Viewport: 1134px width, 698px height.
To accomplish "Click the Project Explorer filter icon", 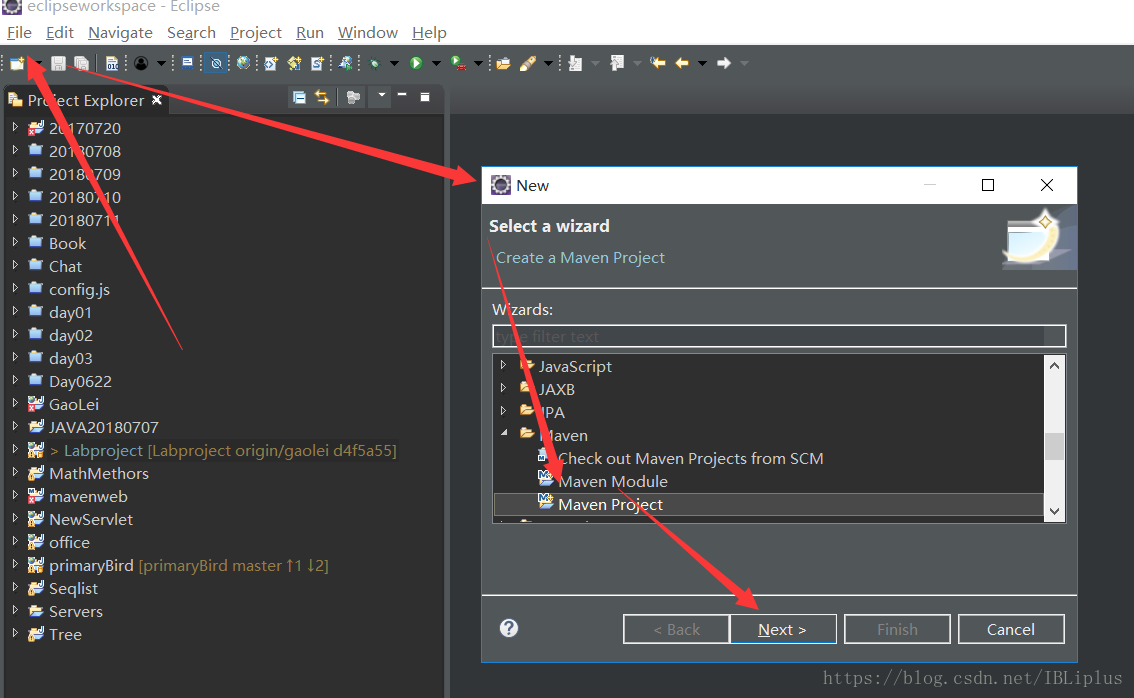I will [x=353, y=97].
